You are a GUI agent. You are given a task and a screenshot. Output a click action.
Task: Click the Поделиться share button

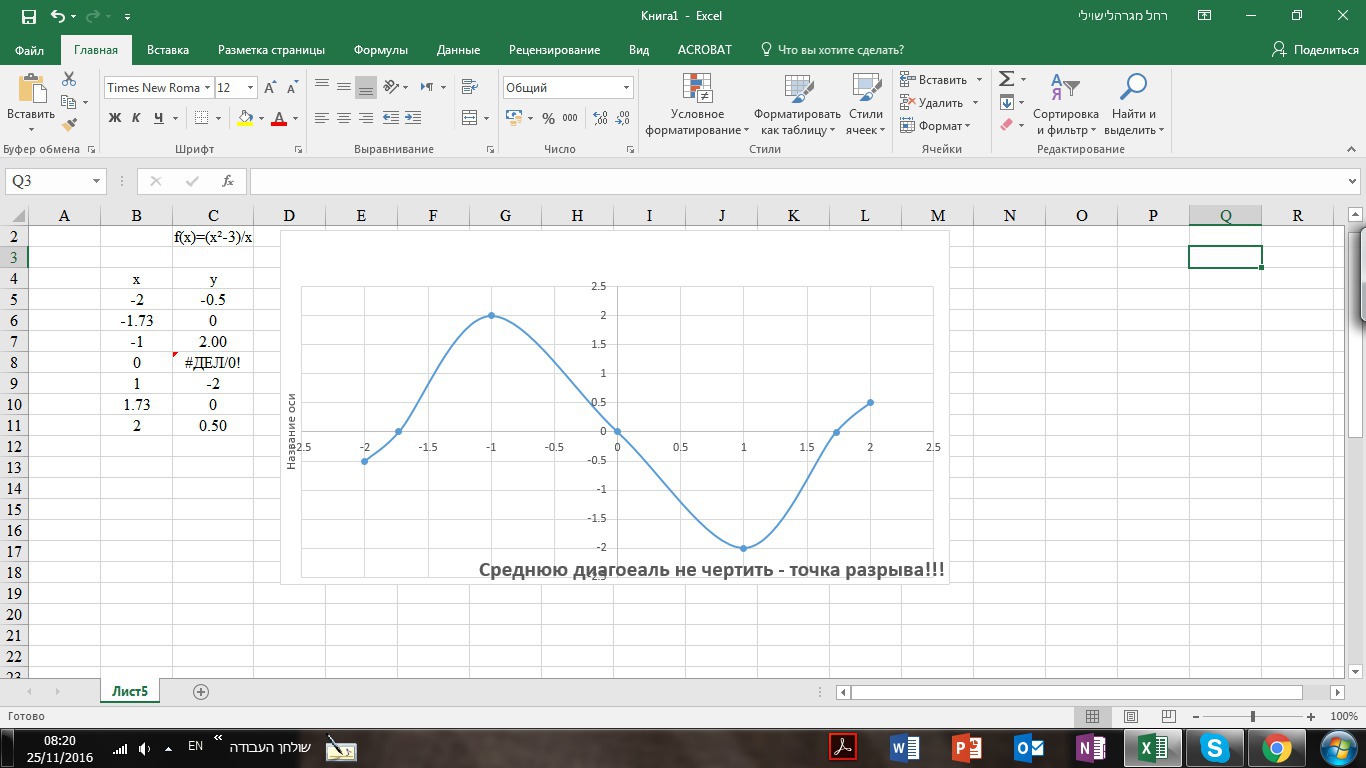point(1315,50)
